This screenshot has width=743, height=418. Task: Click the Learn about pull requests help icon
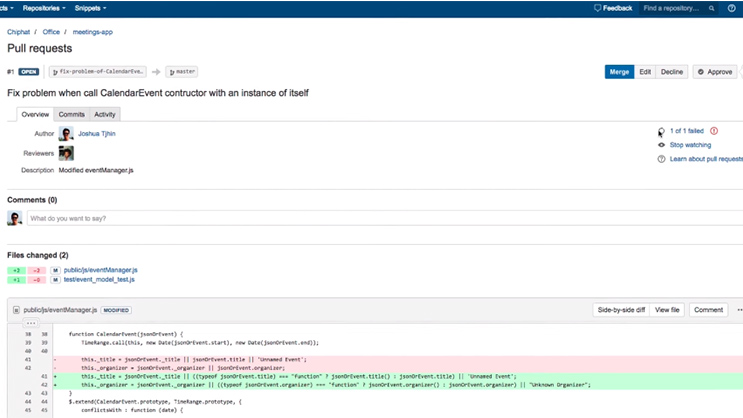click(661, 159)
